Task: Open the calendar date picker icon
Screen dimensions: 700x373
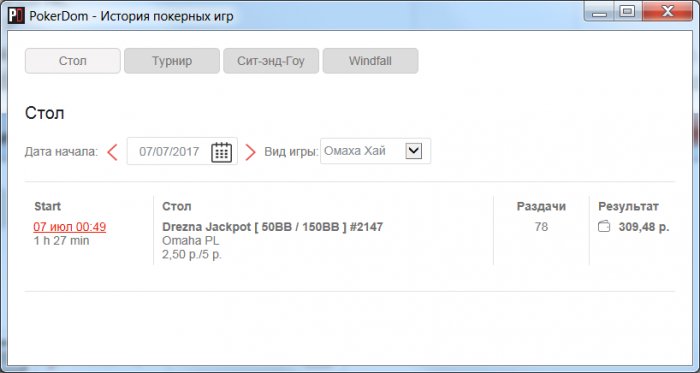Action: pyautogui.click(x=221, y=152)
